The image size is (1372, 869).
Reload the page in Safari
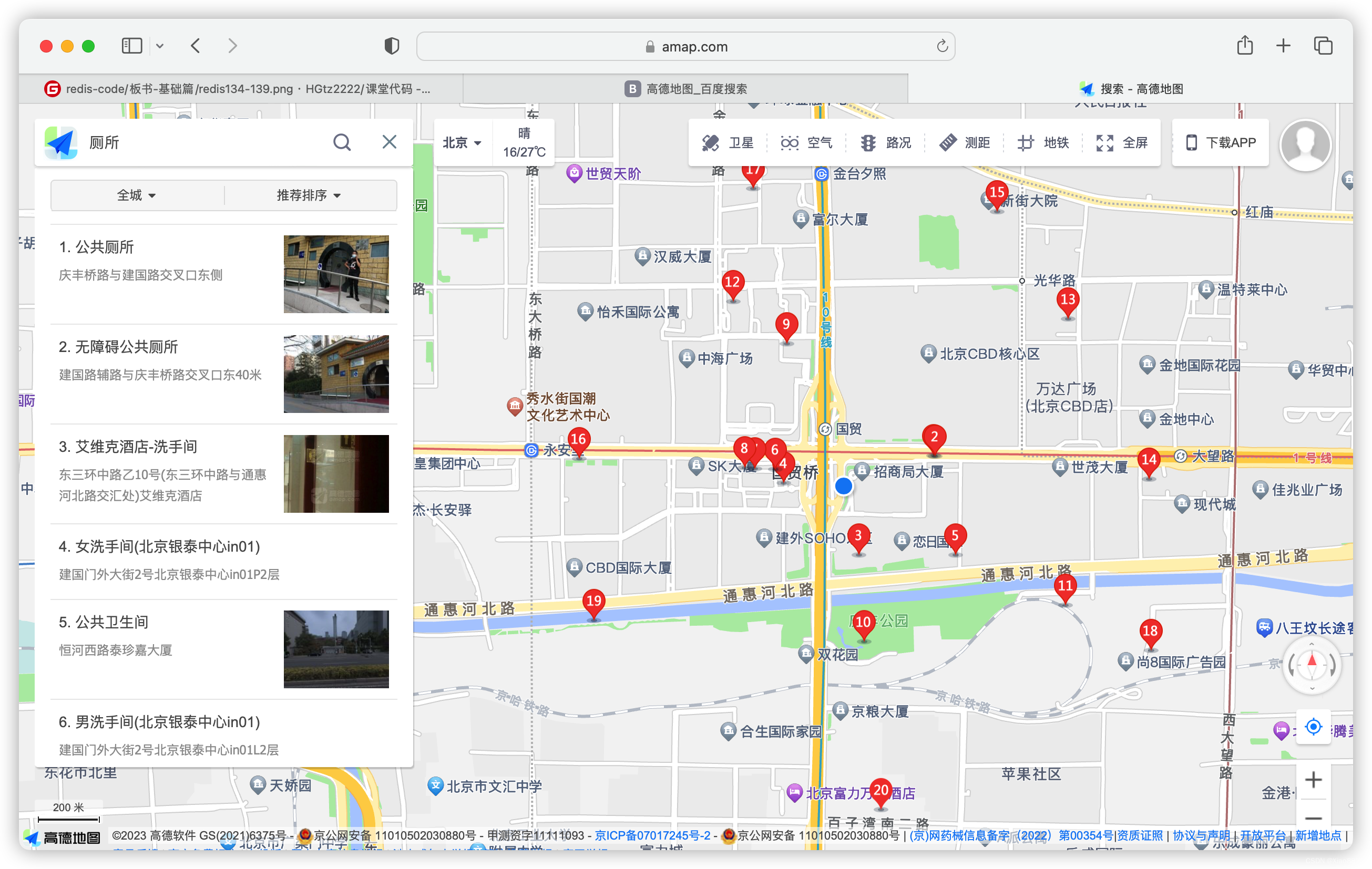click(x=942, y=46)
